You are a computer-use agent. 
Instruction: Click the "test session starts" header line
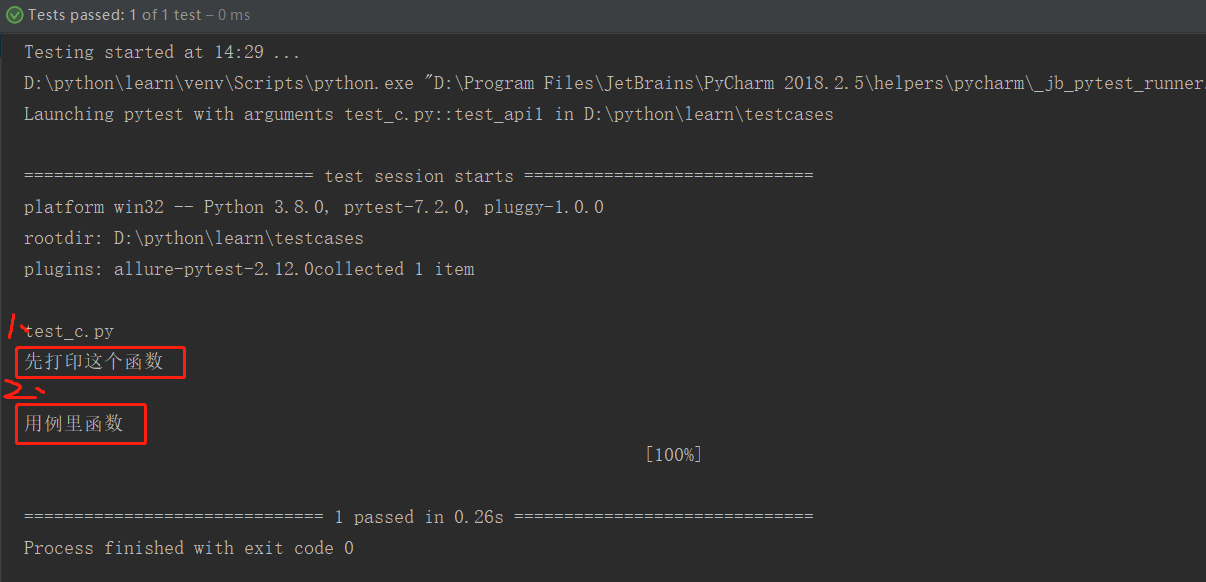(418, 176)
